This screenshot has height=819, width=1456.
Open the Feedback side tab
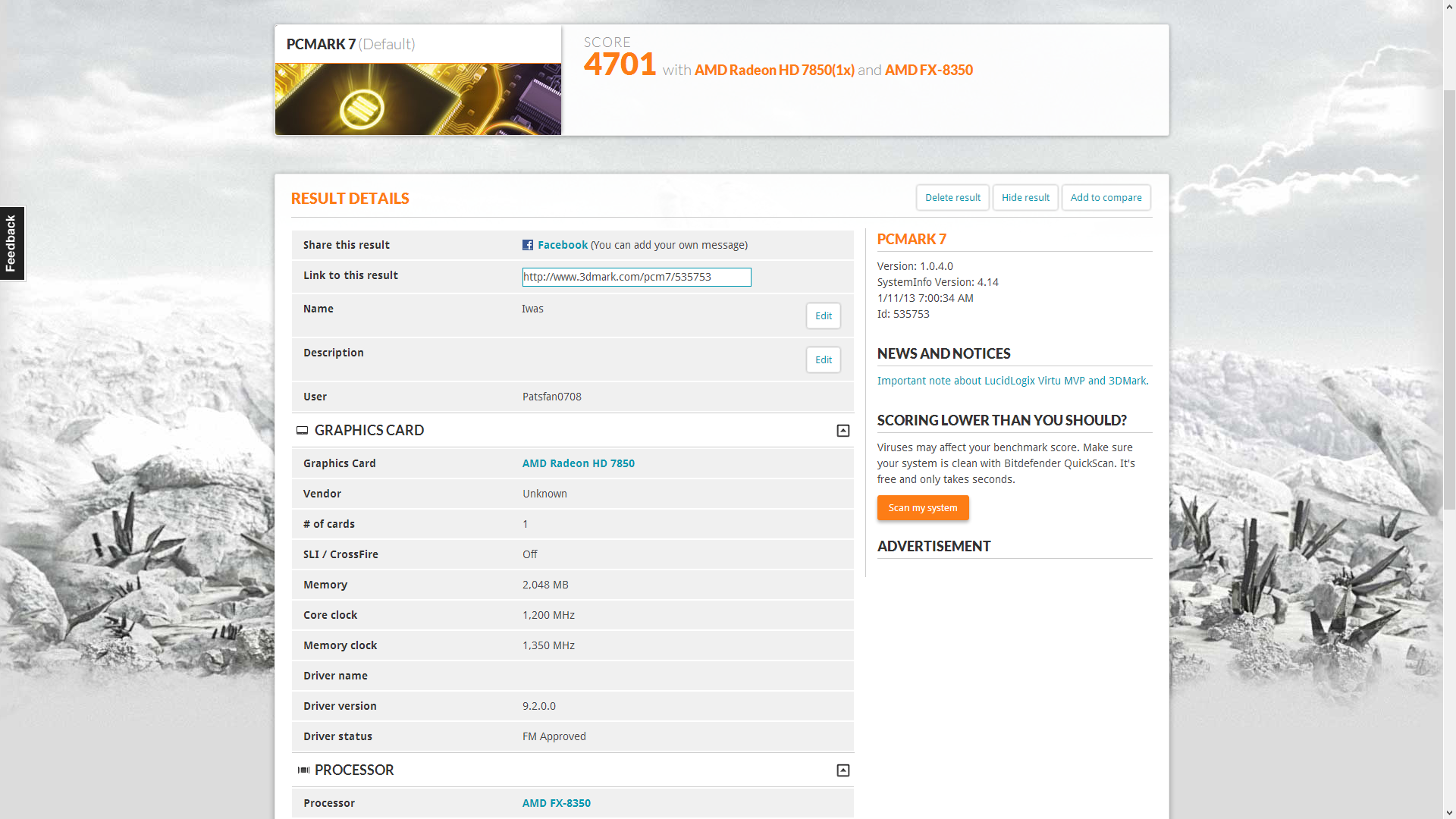coord(11,243)
